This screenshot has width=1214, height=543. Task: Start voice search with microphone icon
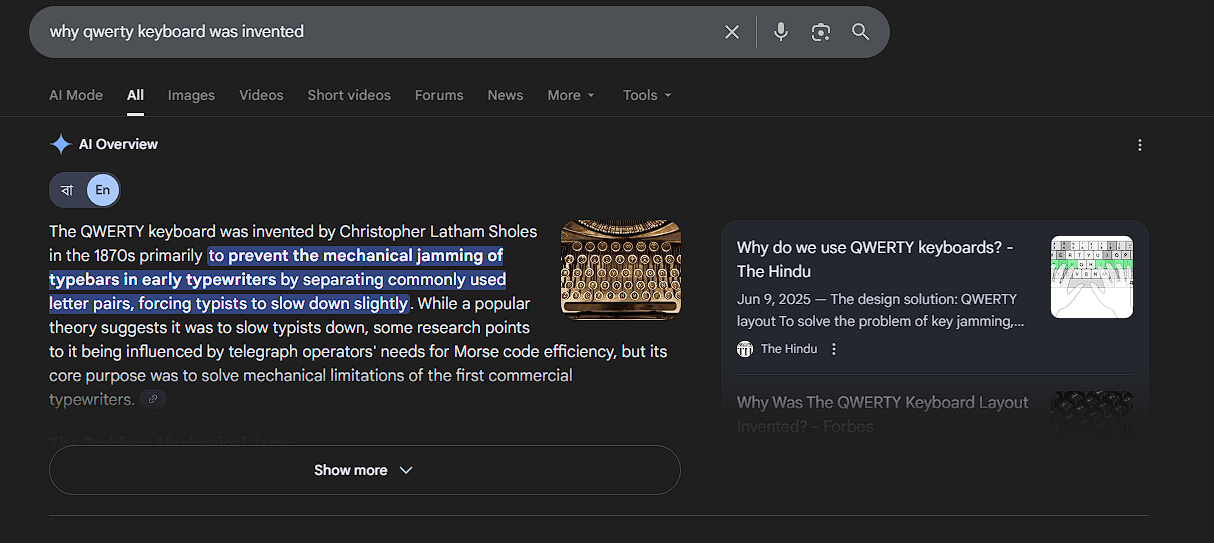[x=781, y=32]
